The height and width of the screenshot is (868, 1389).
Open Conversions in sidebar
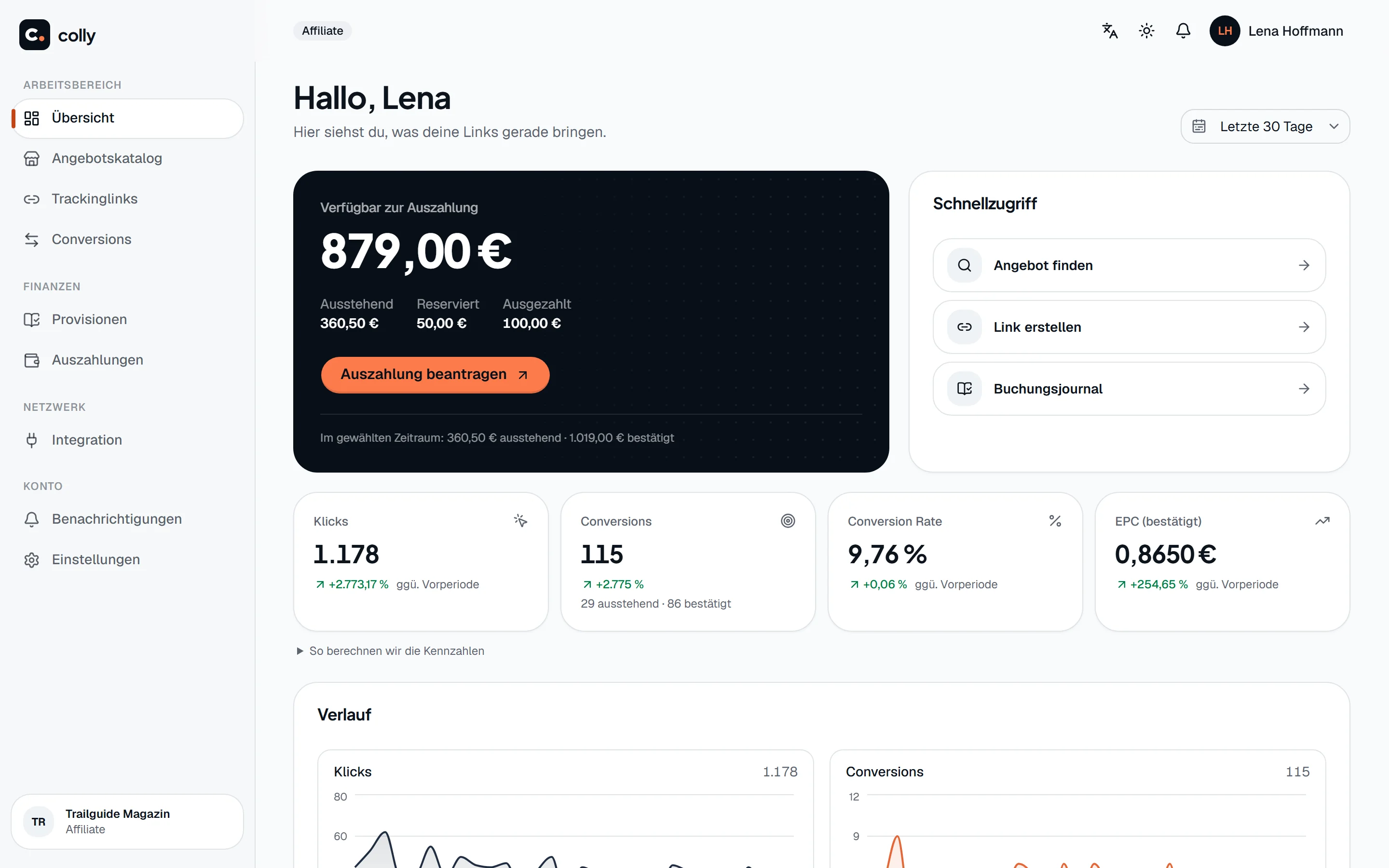click(x=127, y=239)
